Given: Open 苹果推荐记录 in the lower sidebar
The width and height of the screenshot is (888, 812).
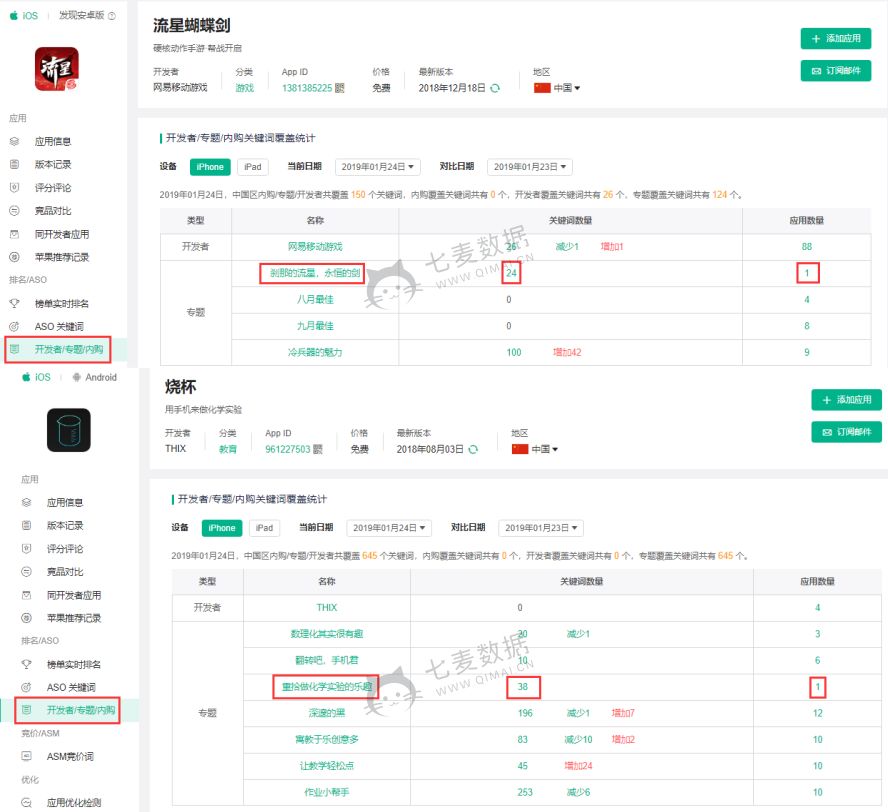Looking at the screenshot, I should 74,618.
